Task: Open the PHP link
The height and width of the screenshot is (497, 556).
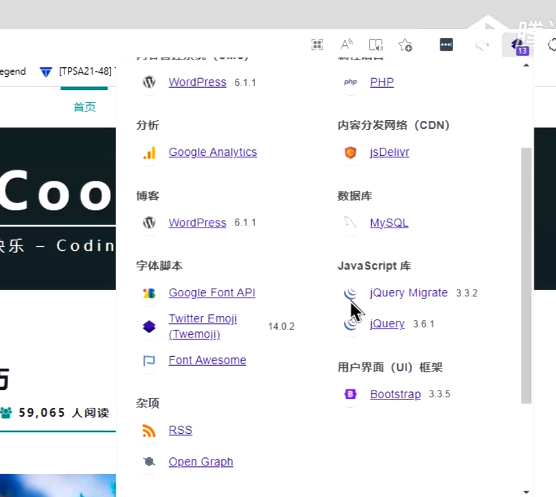Action: point(382,82)
